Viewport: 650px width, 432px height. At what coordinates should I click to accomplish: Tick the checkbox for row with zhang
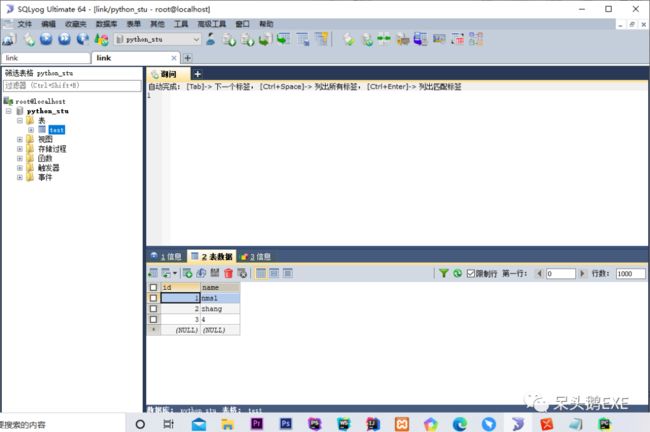point(153,308)
